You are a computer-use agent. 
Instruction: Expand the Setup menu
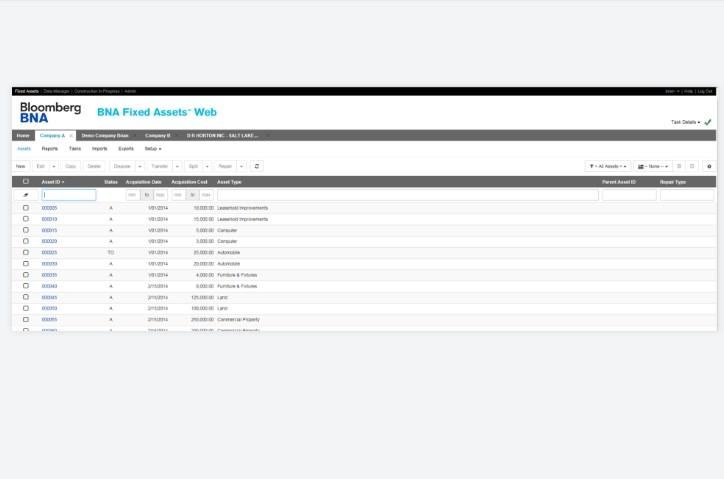pyautogui.click(x=153, y=149)
